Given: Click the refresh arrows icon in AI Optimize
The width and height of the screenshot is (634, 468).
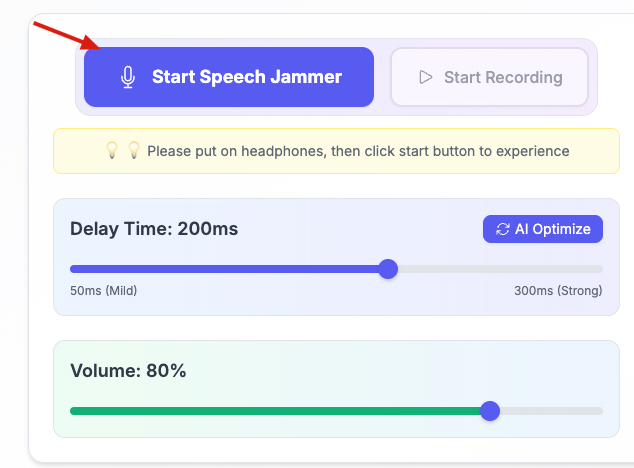Looking at the screenshot, I should click(503, 229).
